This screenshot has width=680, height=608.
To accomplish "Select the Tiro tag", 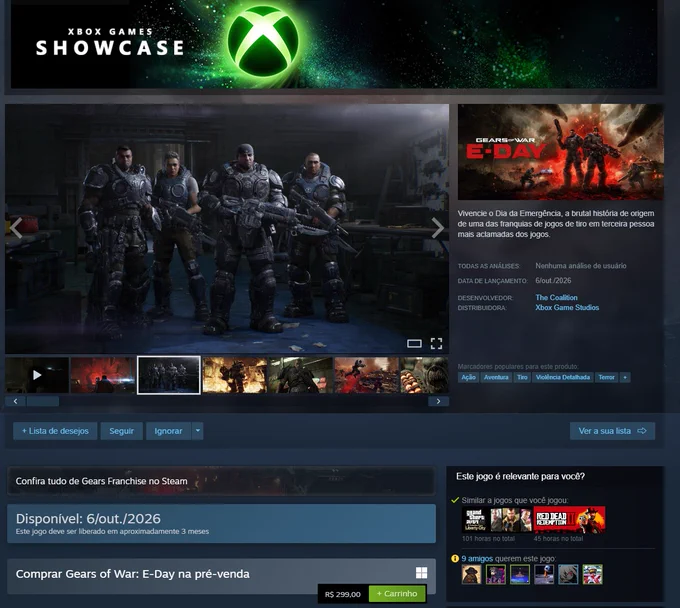I will 522,377.
